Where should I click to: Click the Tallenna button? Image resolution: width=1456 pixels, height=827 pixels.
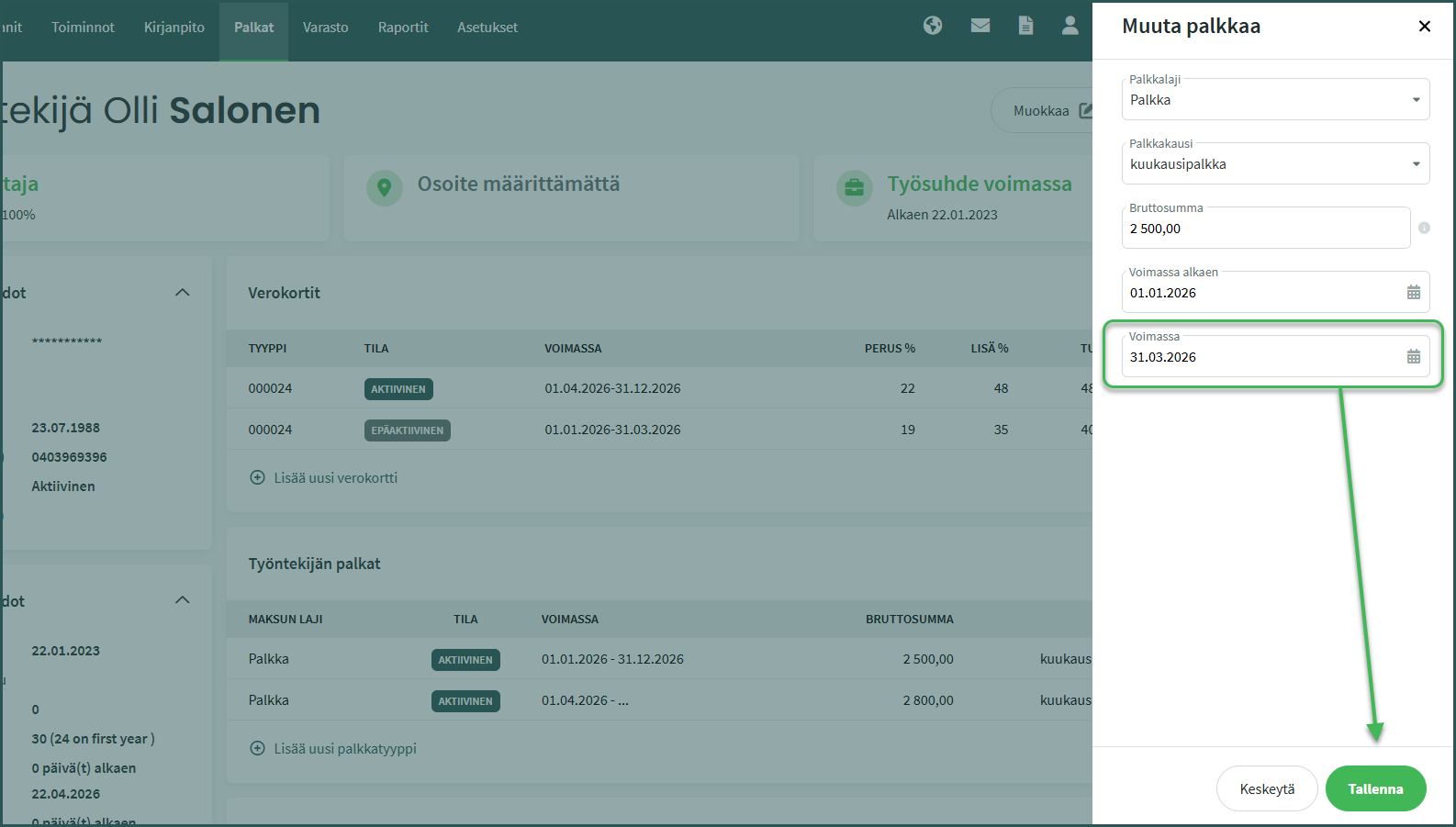pos(1374,788)
